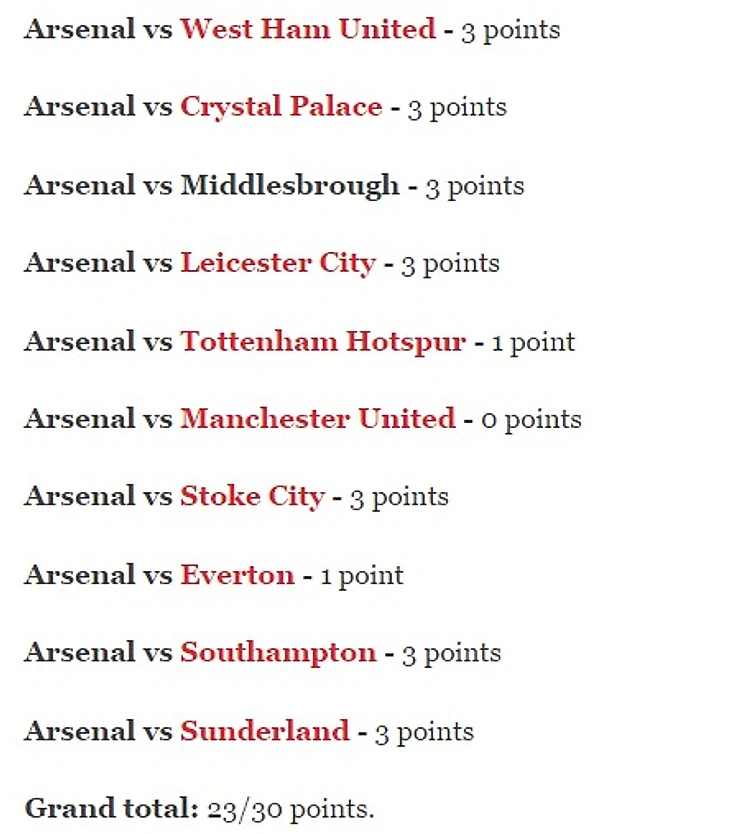This screenshot has width=730, height=834.
Task: Click the Stoke City link
Action: 252,497
